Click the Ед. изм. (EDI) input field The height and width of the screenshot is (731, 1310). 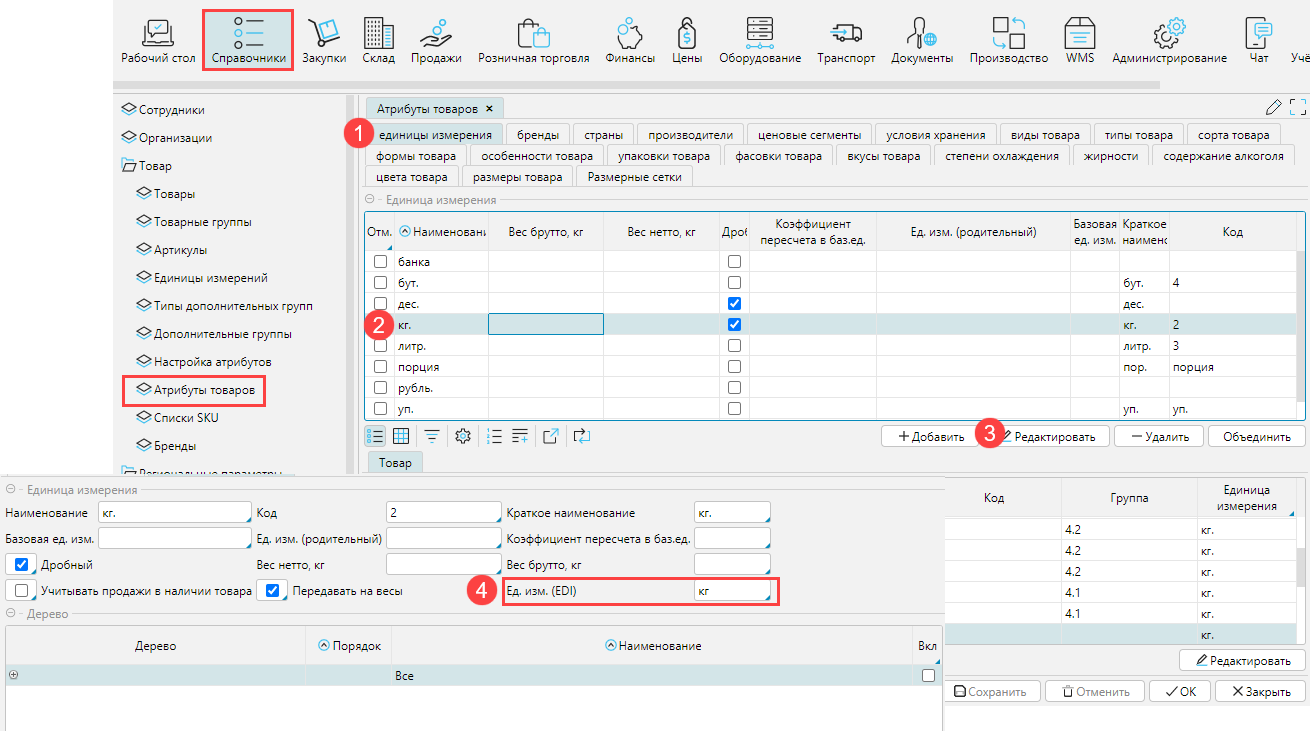tap(732, 591)
